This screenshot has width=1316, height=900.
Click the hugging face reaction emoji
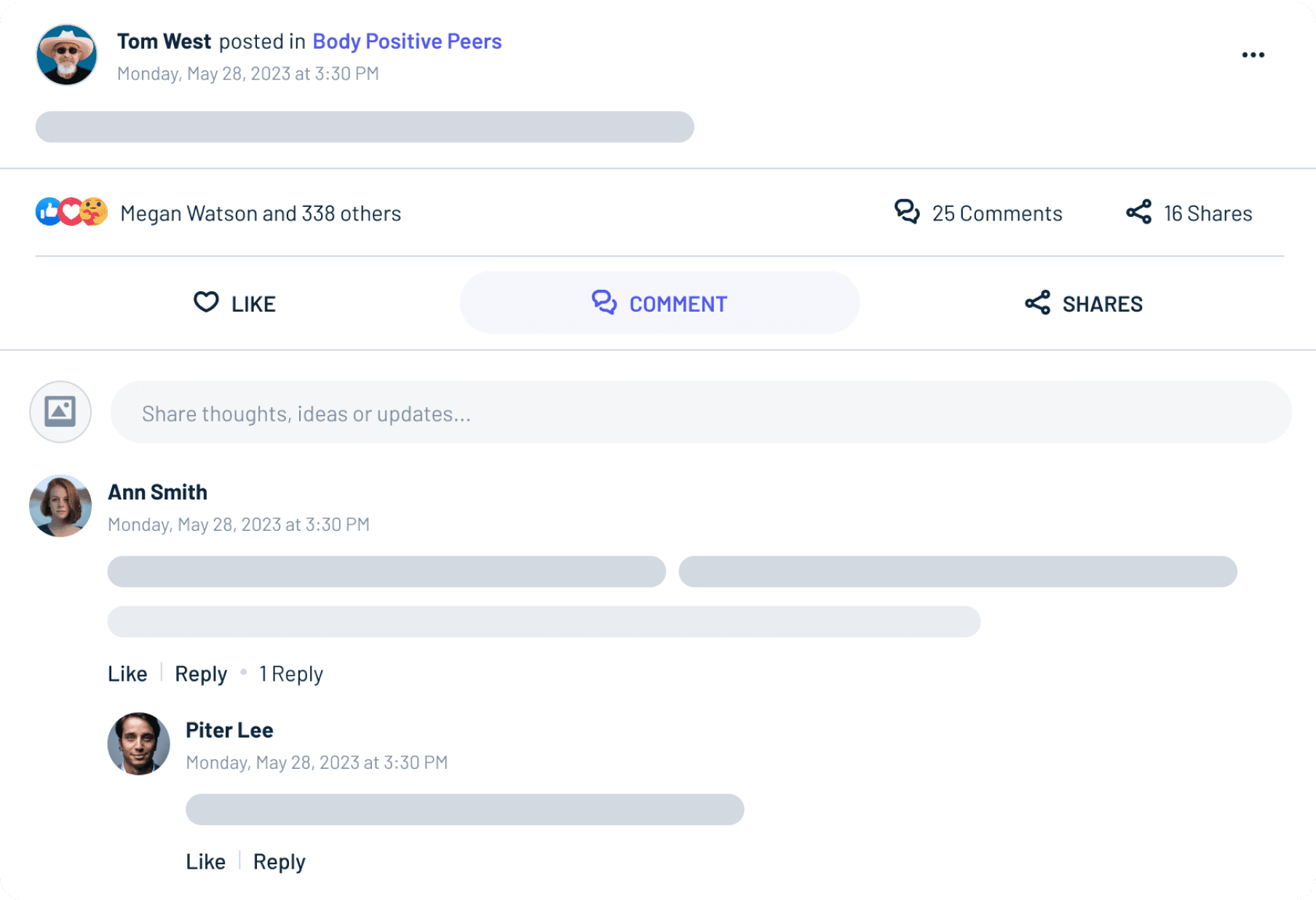tap(94, 212)
